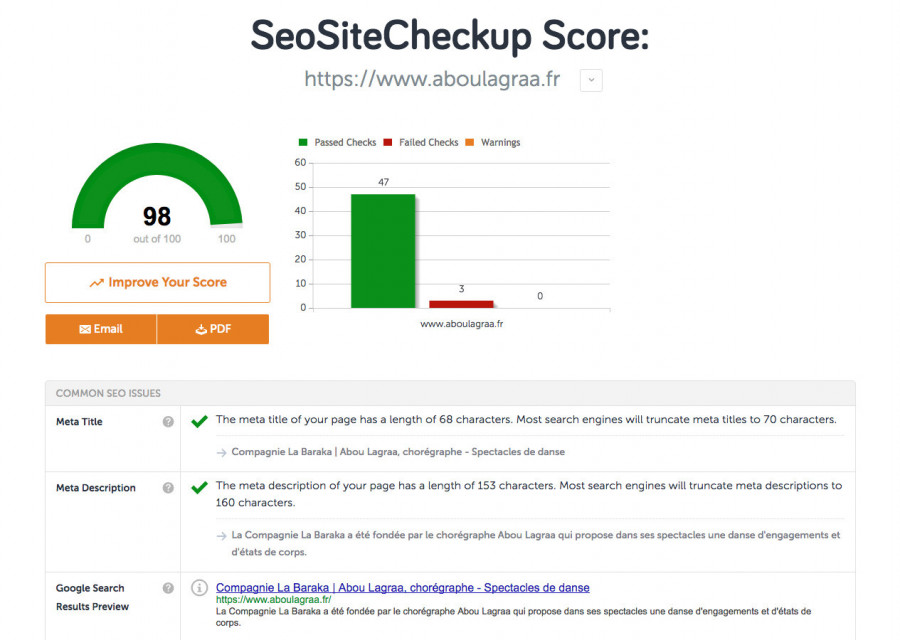
Task: Open help for Google Search Results Preview
Action: tap(168, 588)
